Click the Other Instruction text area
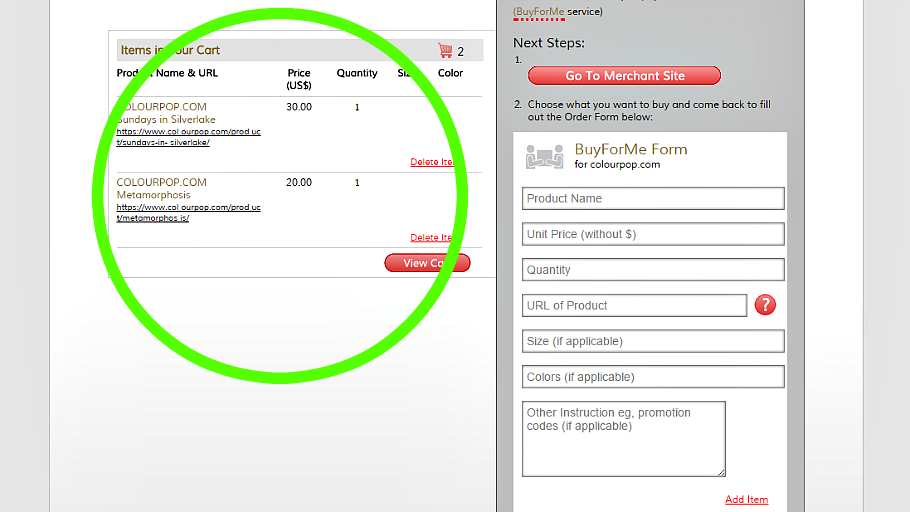 pos(623,439)
